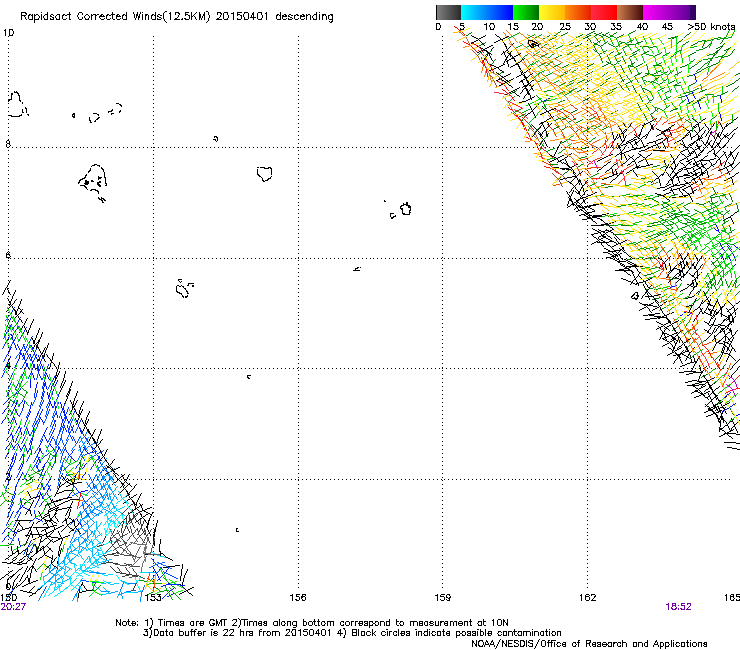
Task: Click the longitude label '162'
Action: 588,598
